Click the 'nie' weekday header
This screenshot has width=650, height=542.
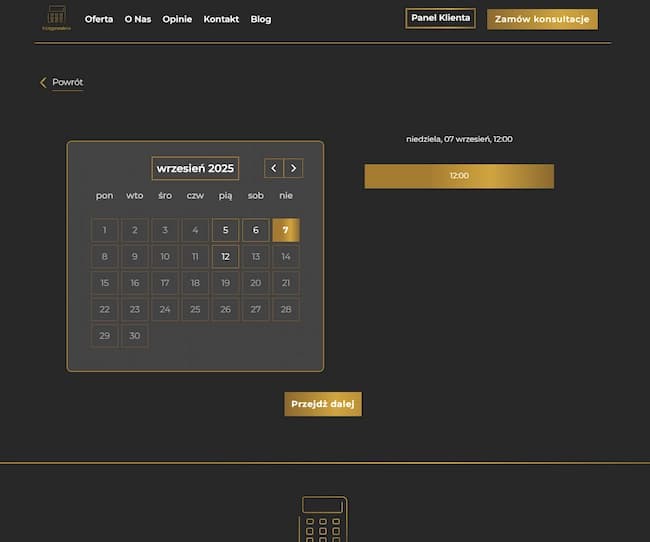click(x=286, y=196)
